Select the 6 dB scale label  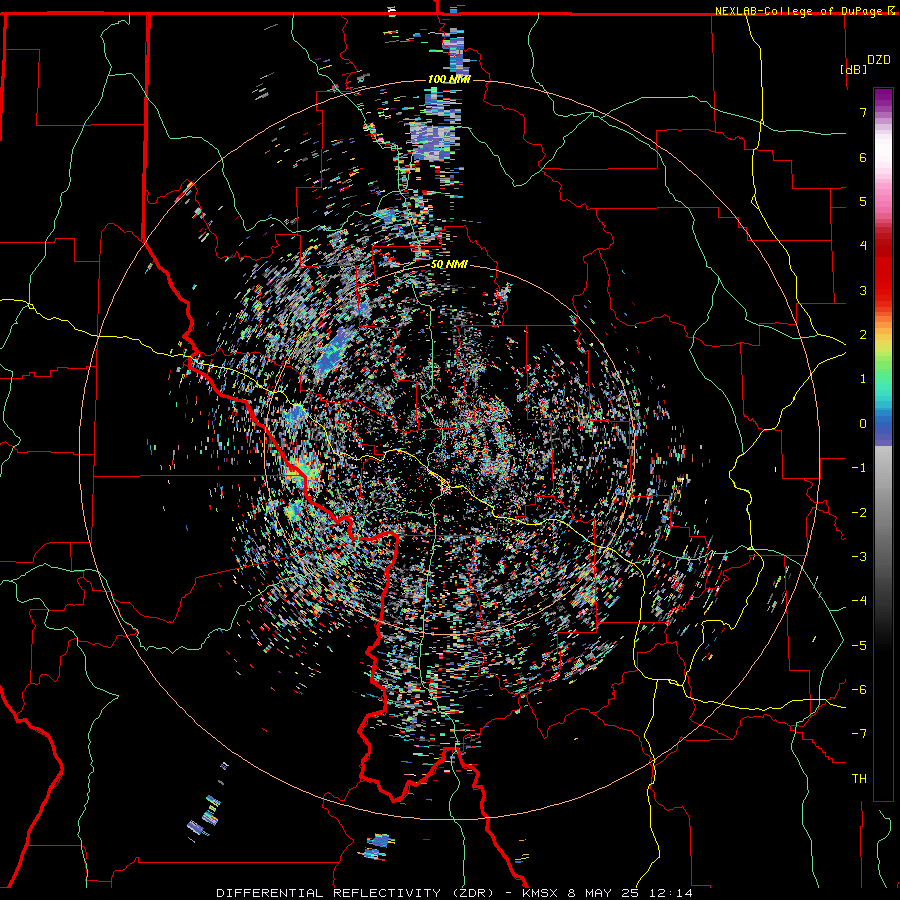point(863,157)
